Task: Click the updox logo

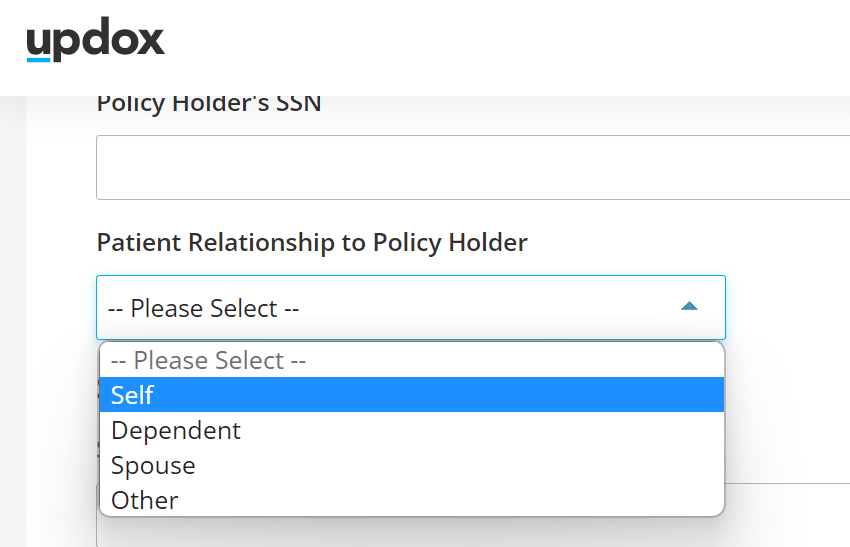Action: tap(95, 39)
